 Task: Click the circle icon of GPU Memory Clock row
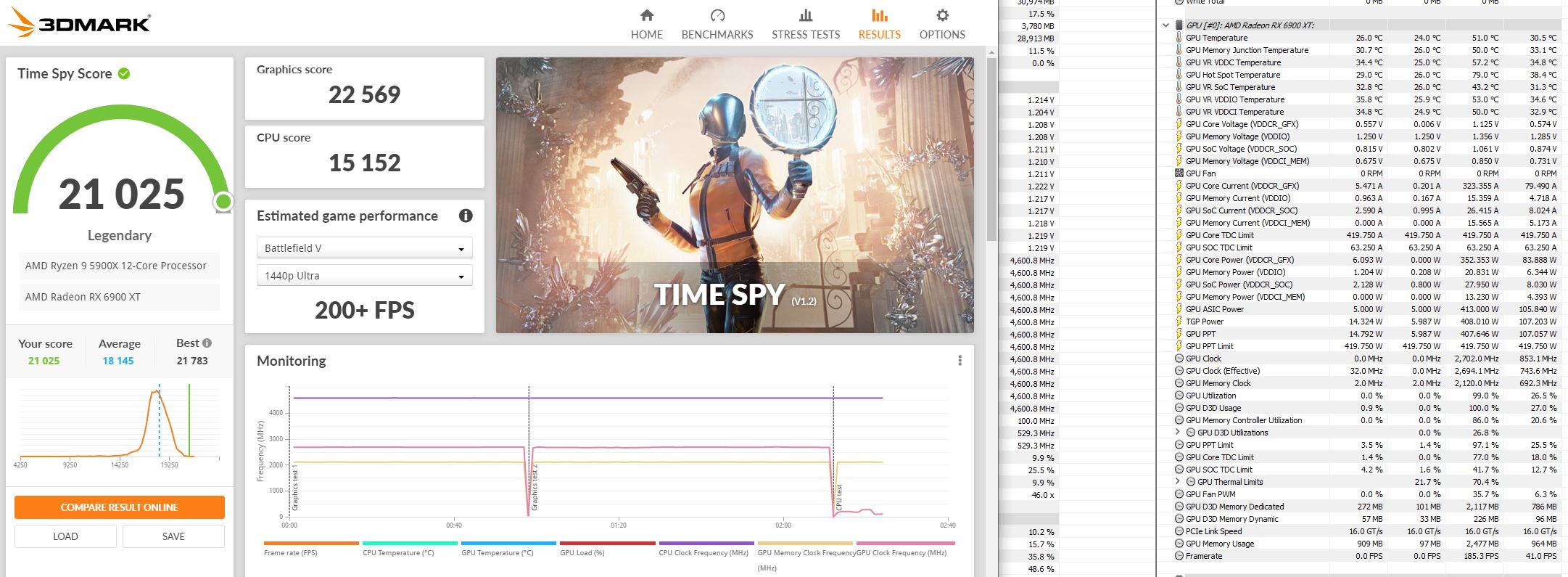click(1179, 383)
